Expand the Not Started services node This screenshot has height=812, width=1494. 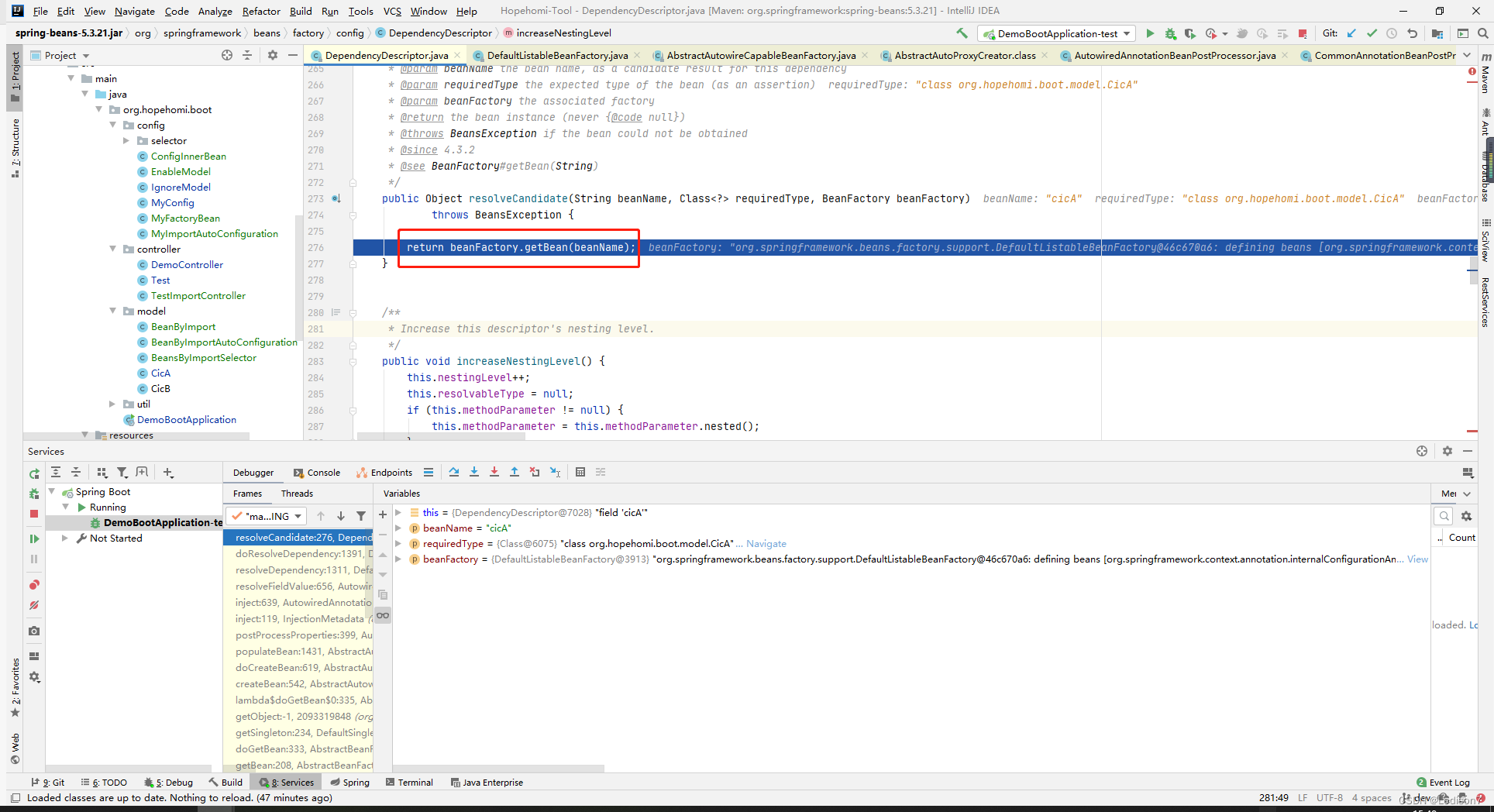[65, 538]
